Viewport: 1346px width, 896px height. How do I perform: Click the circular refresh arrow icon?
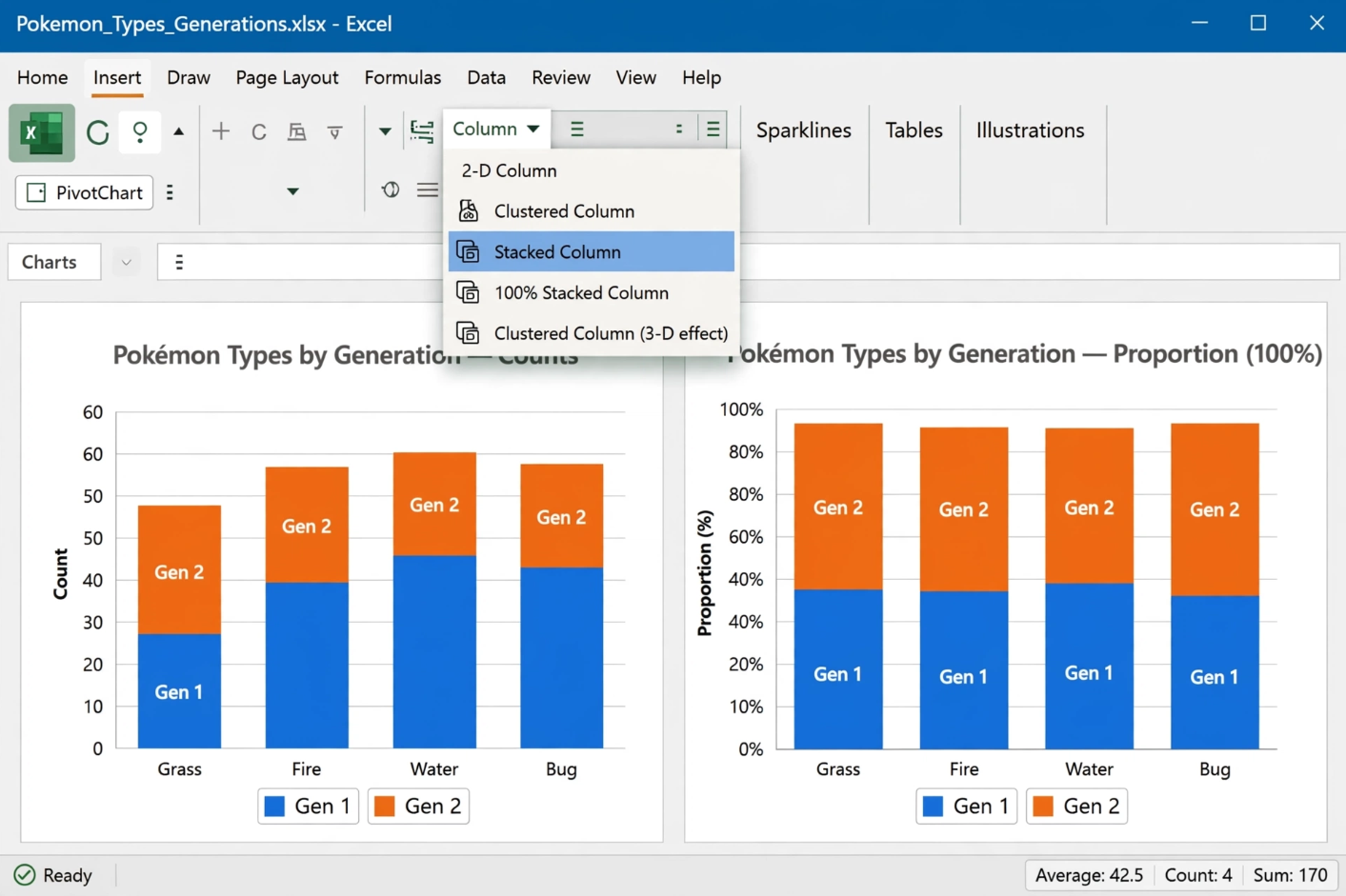(97, 132)
